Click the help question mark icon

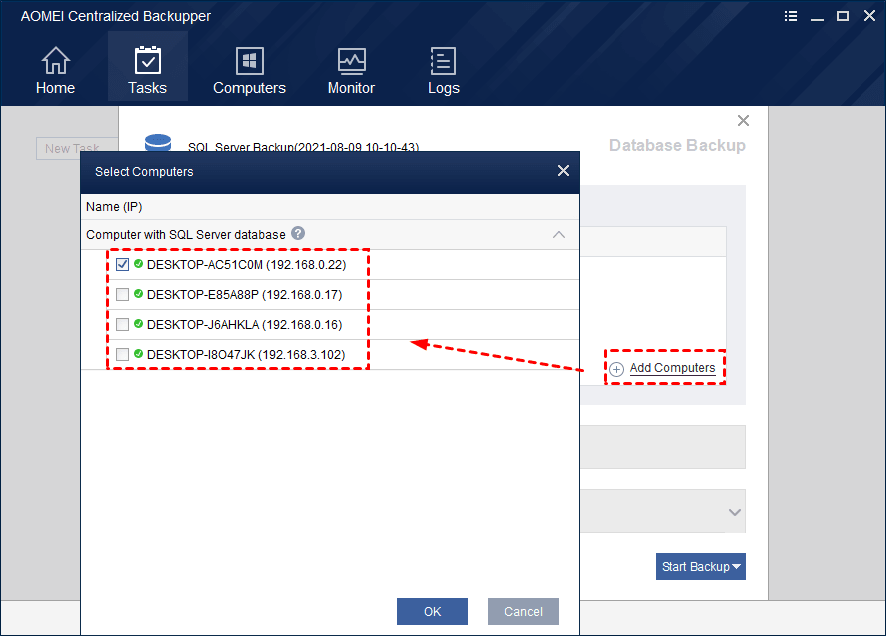click(298, 233)
